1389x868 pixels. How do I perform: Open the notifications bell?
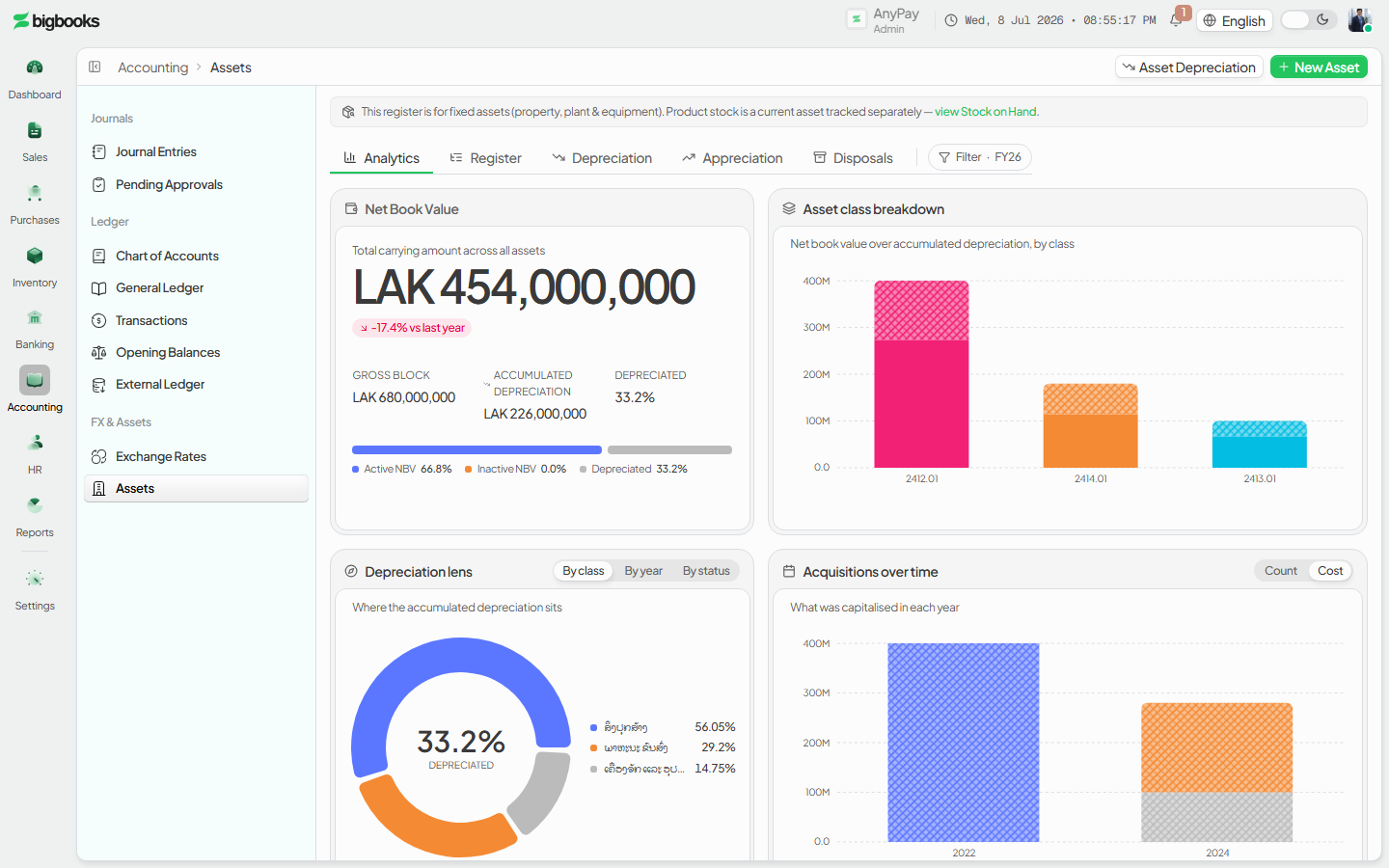tap(1176, 20)
